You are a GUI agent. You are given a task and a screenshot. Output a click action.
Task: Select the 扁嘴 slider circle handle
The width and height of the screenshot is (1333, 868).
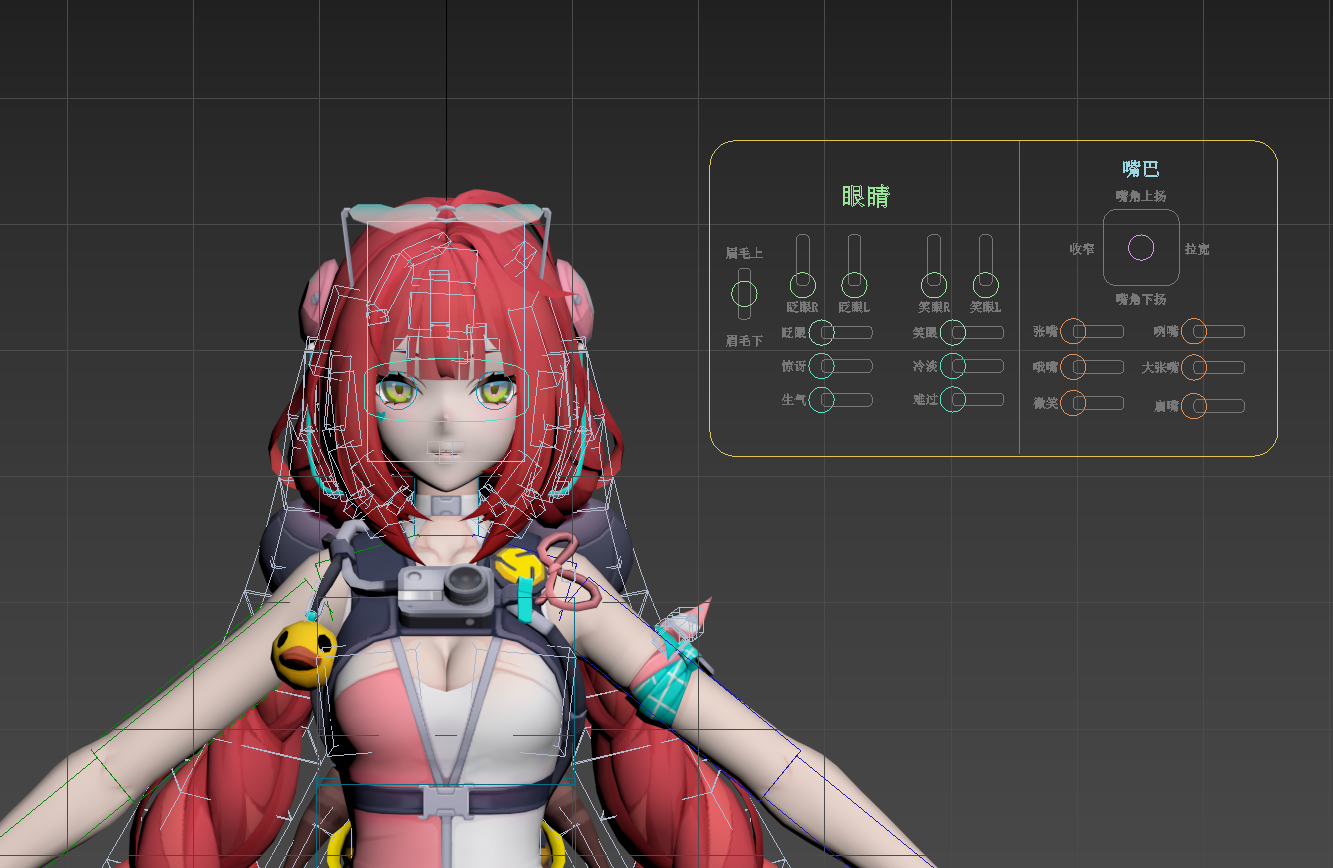click(1194, 405)
